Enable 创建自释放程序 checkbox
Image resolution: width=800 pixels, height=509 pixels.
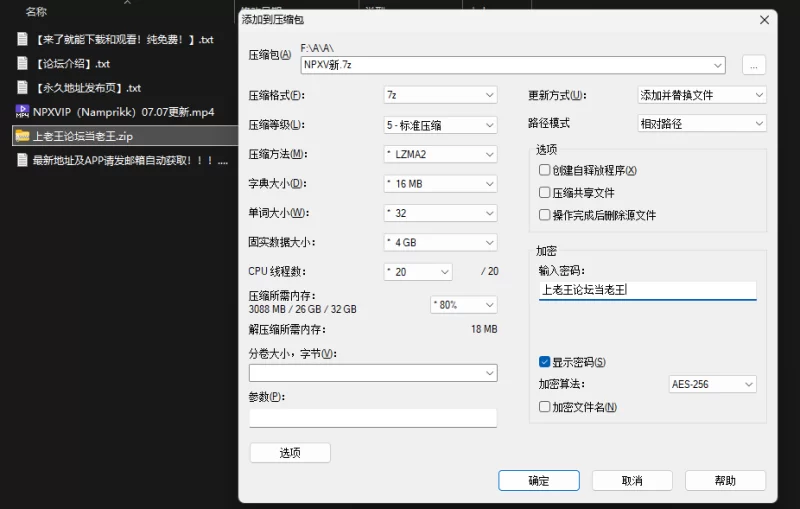pos(544,170)
